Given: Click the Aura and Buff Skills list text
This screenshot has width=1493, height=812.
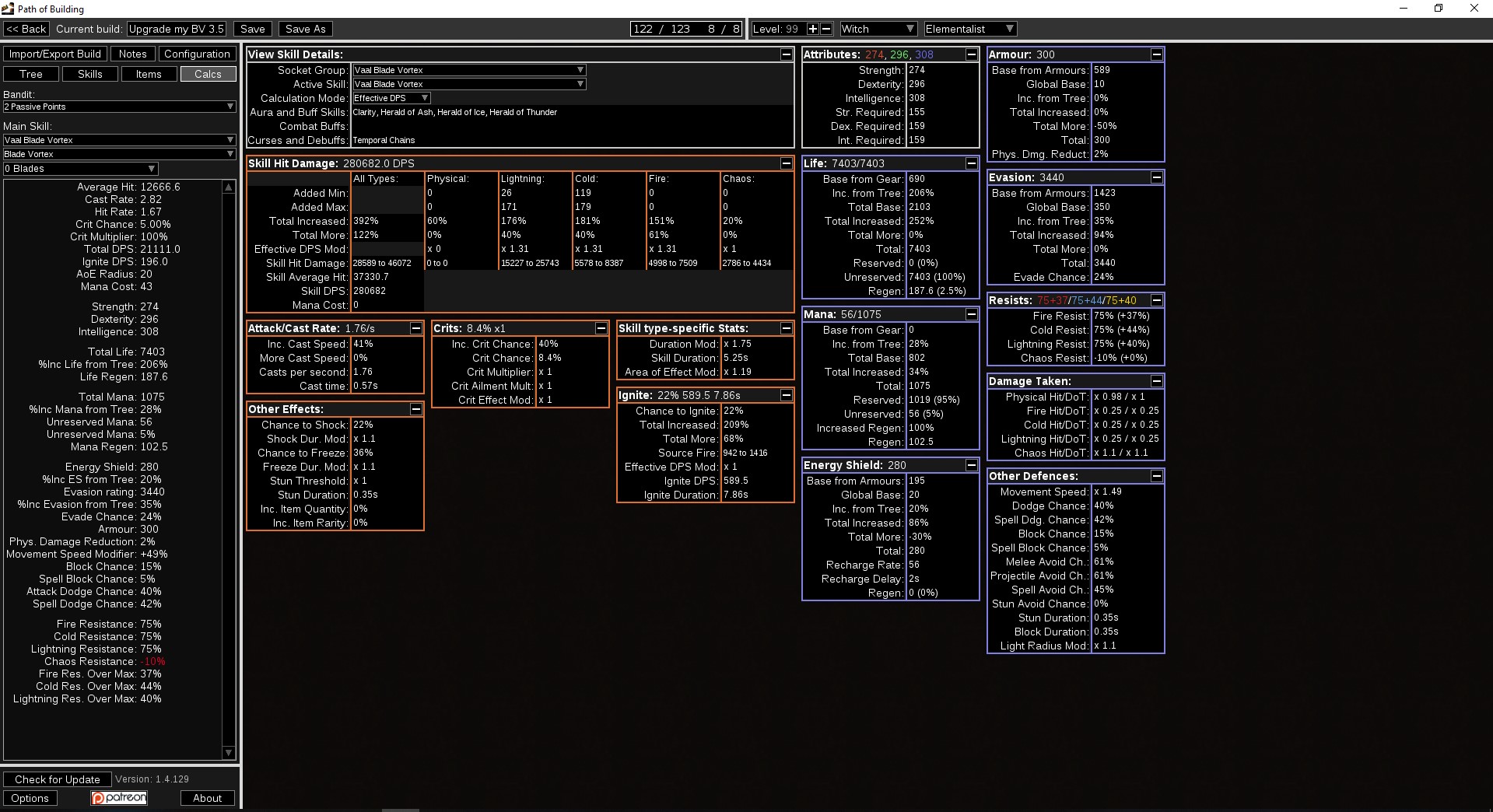Looking at the screenshot, I should coord(455,112).
